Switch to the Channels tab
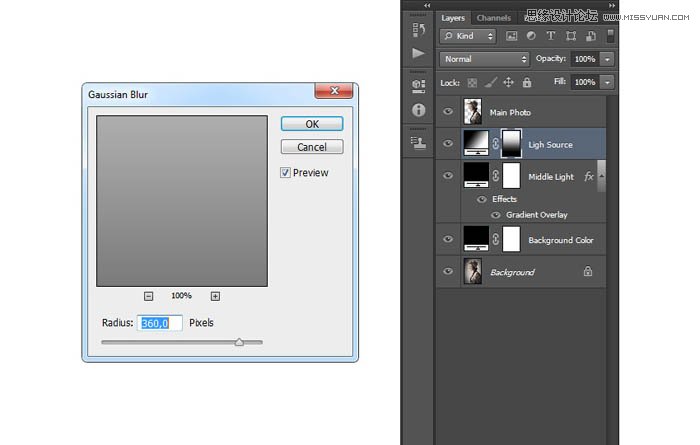 [x=493, y=17]
